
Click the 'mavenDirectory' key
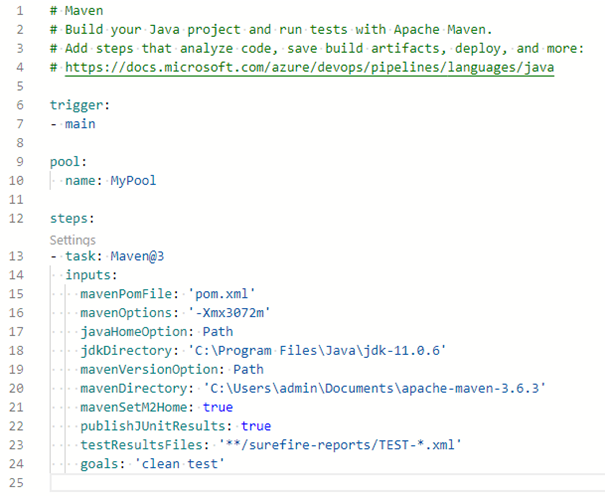tap(133, 388)
